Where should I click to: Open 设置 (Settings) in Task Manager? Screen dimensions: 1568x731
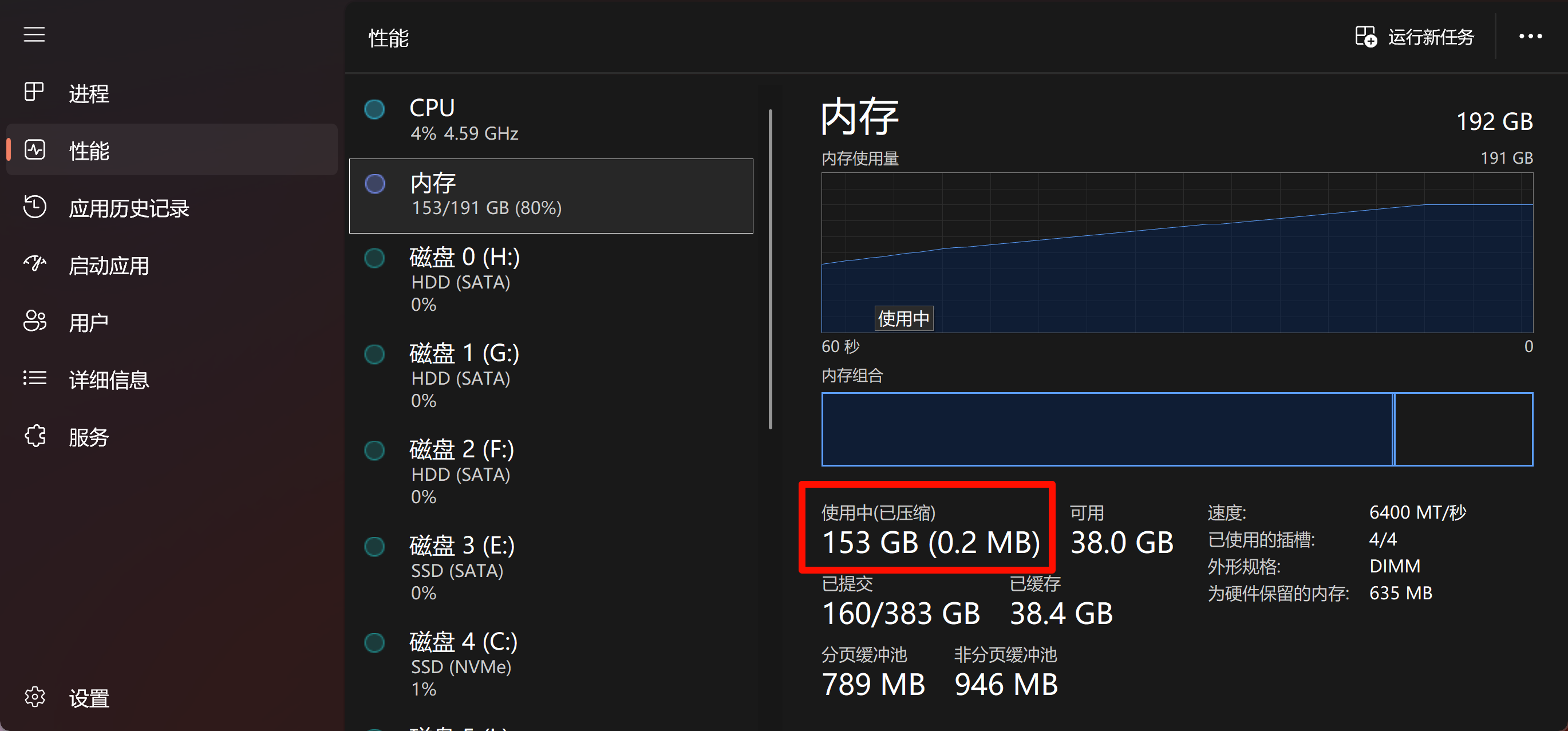coord(35,698)
